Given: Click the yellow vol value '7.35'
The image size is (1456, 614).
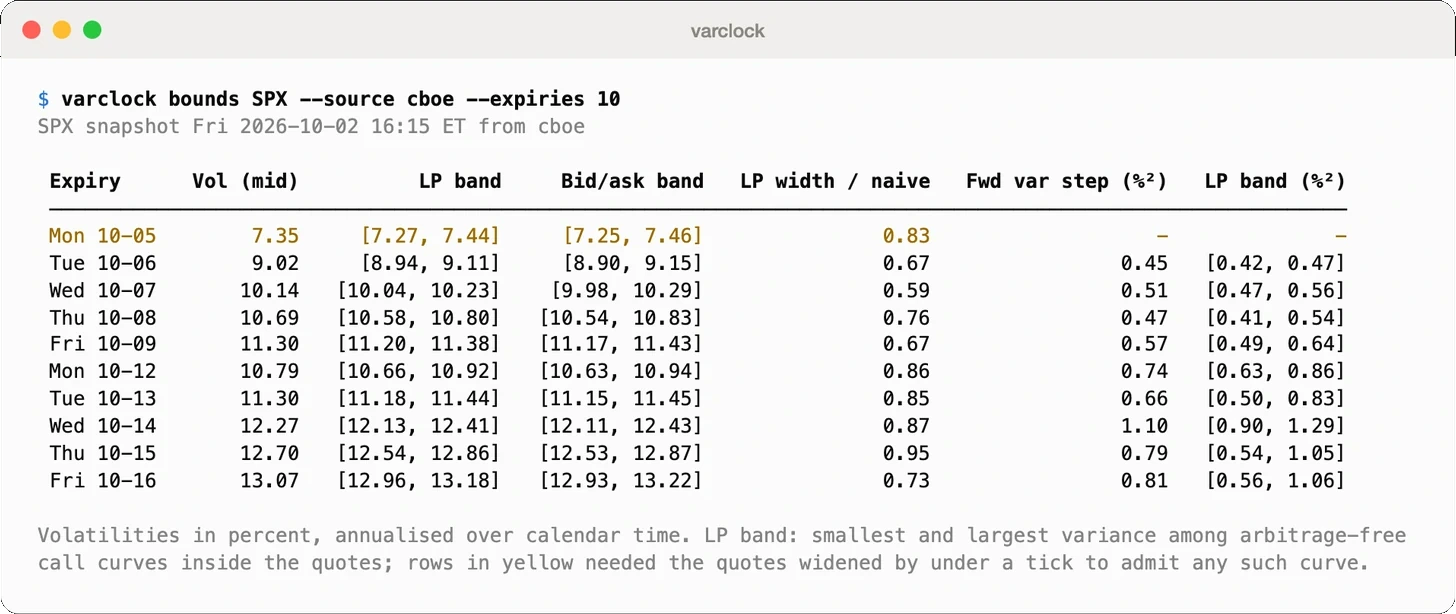Looking at the screenshot, I should pyautogui.click(x=275, y=236).
